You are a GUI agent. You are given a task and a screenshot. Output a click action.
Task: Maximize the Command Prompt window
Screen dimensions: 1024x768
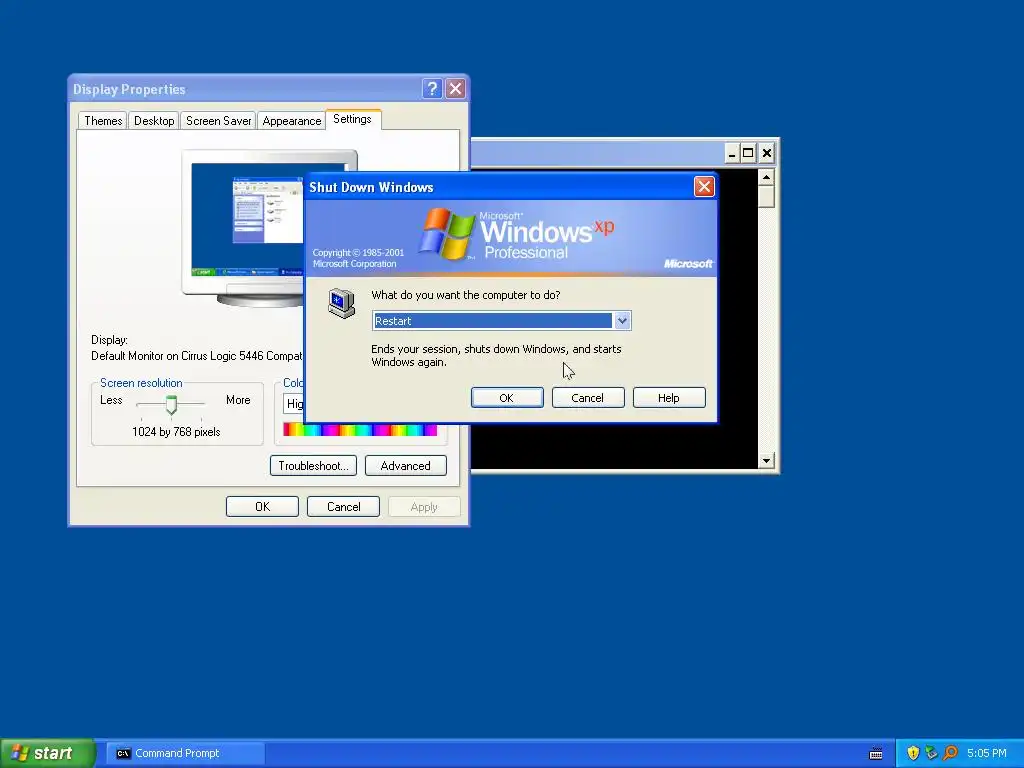748,153
